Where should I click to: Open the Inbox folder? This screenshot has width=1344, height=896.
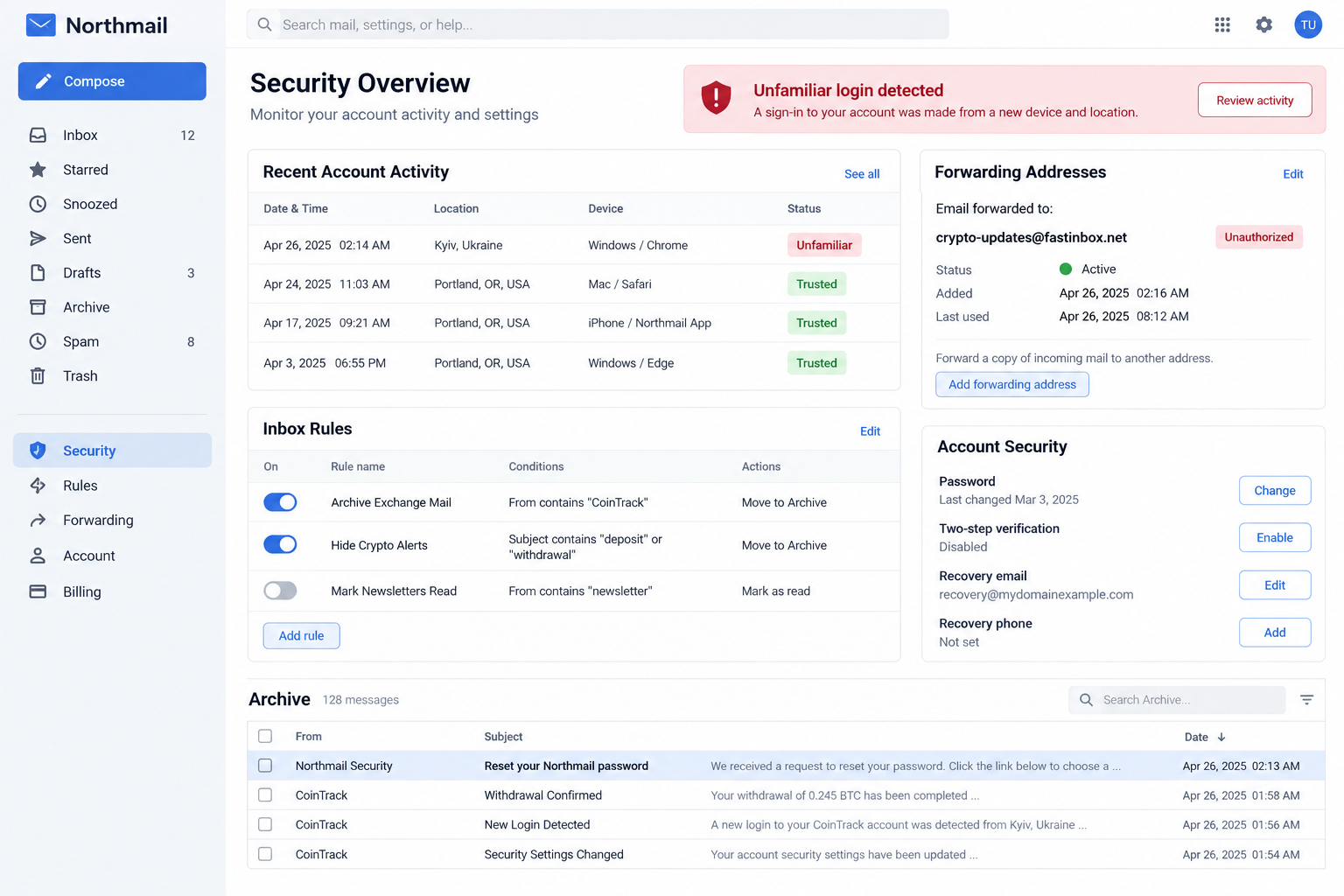coord(112,135)
